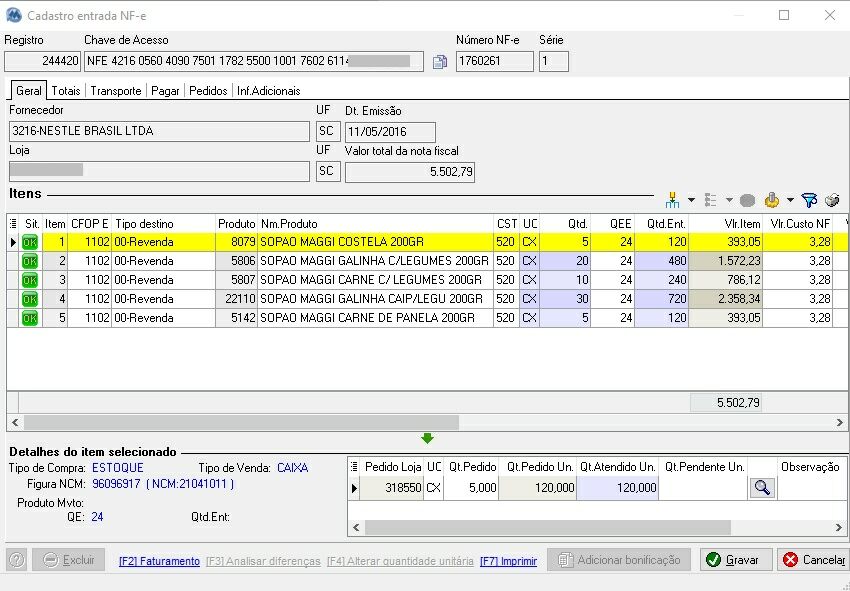Image resolution: width=850 pixels, height=591 pixels.
Task: Click the yellow distribute-items icon in Itens toolbar
Action: [672, 201]
